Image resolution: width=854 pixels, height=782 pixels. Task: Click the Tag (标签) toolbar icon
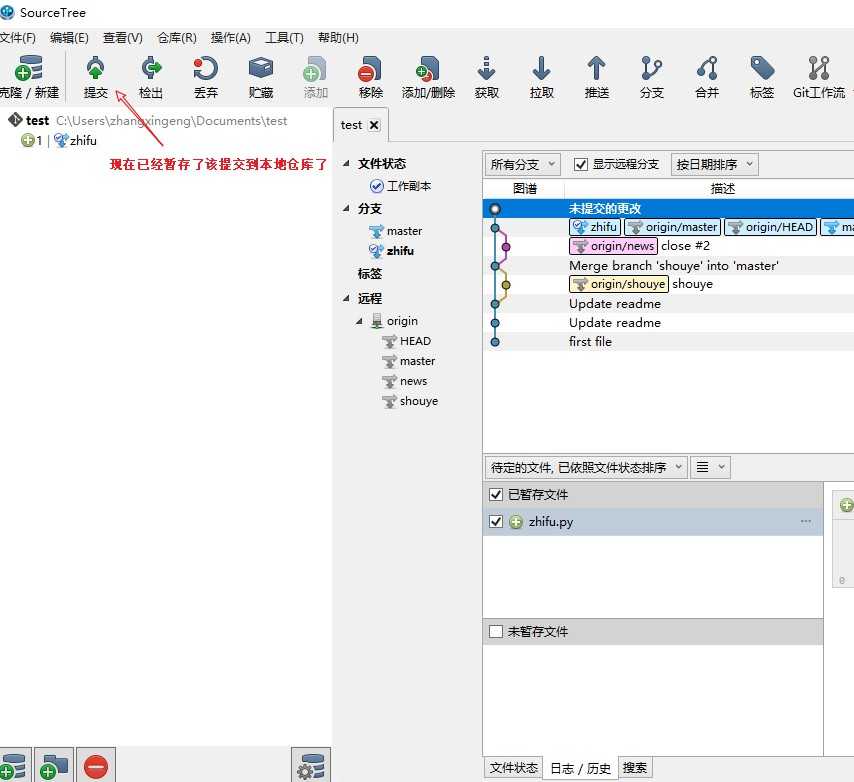pyautogui.click(x=762, y=69)
